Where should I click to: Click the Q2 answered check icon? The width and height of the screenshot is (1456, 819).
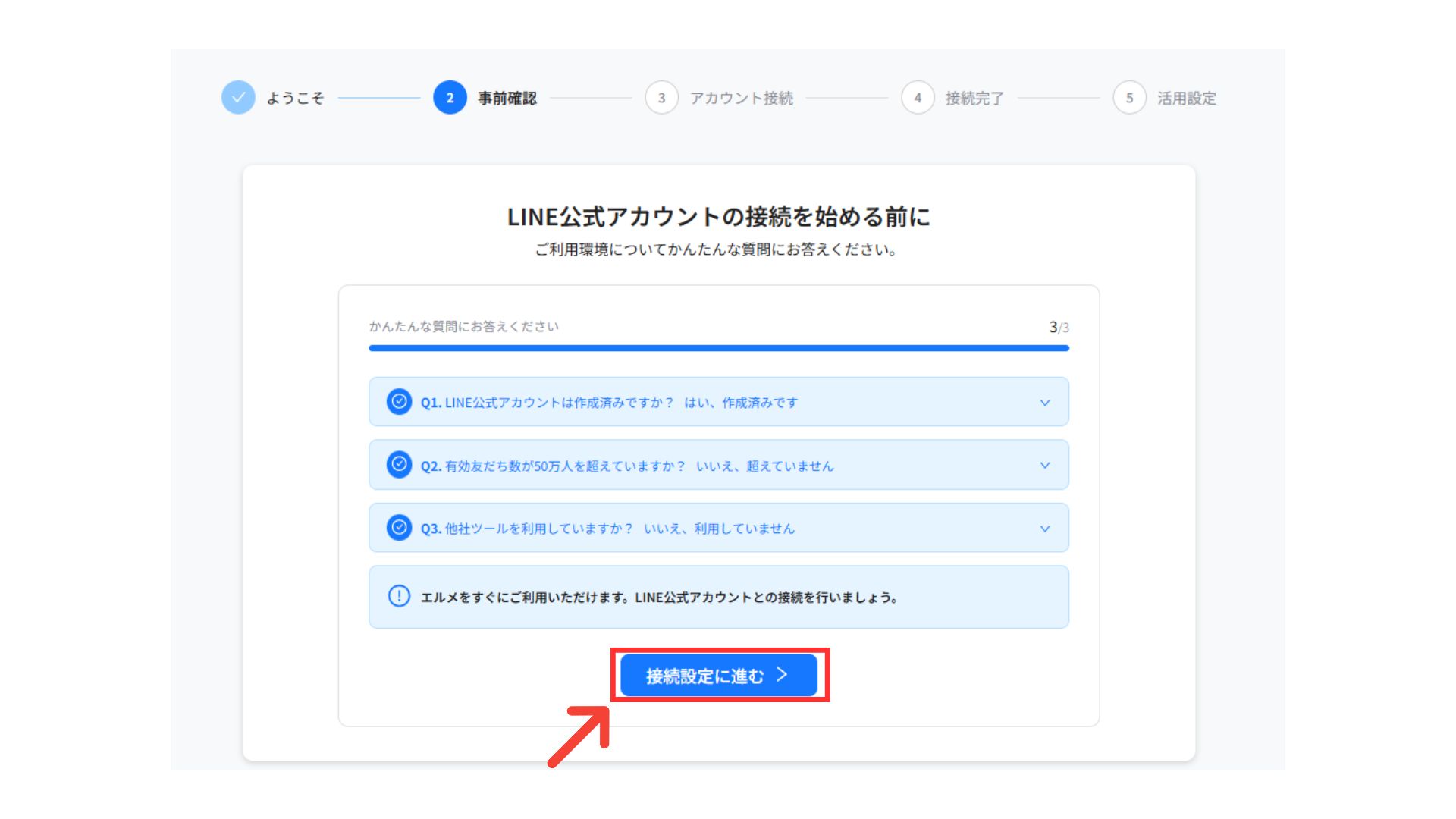399,465
